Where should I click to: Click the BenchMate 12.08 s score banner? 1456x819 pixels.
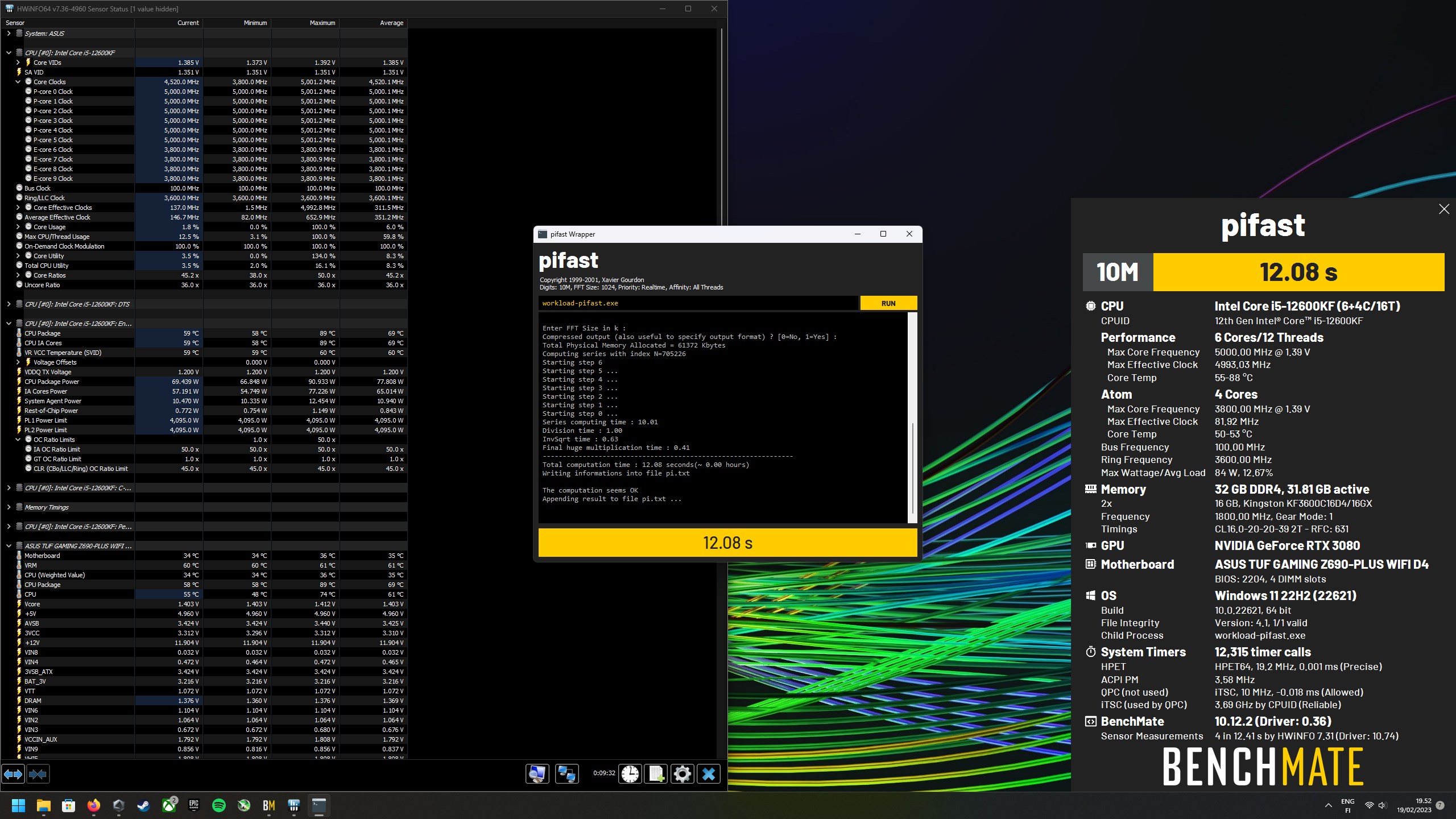(x=1298, y=272)
